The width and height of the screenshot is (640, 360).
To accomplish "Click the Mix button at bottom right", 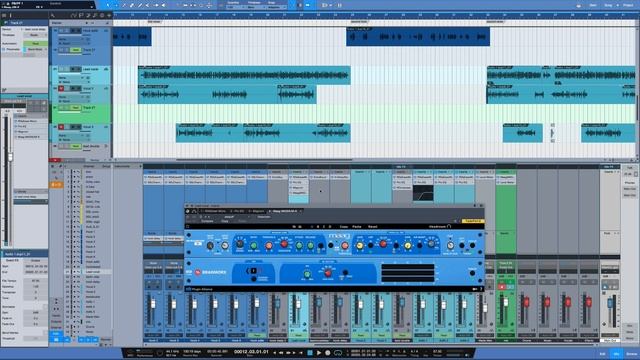I will (616, 354).
